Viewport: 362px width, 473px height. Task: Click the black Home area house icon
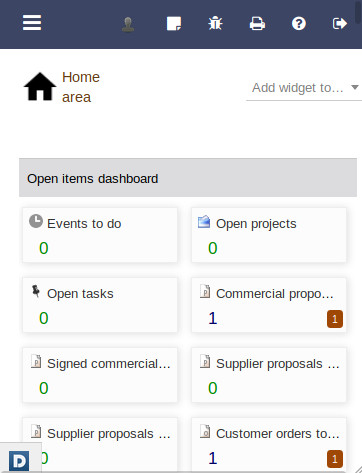coord(40,86)
